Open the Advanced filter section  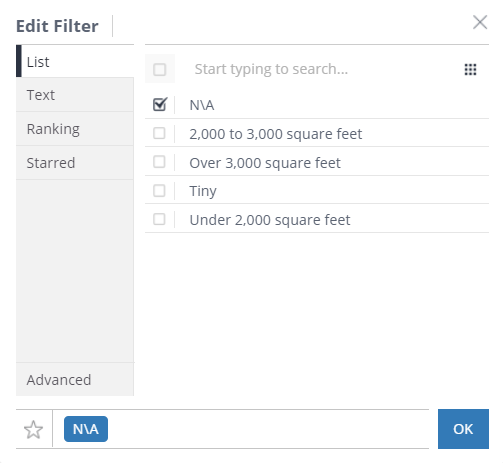pyautogui.click(x=75, y=380)
